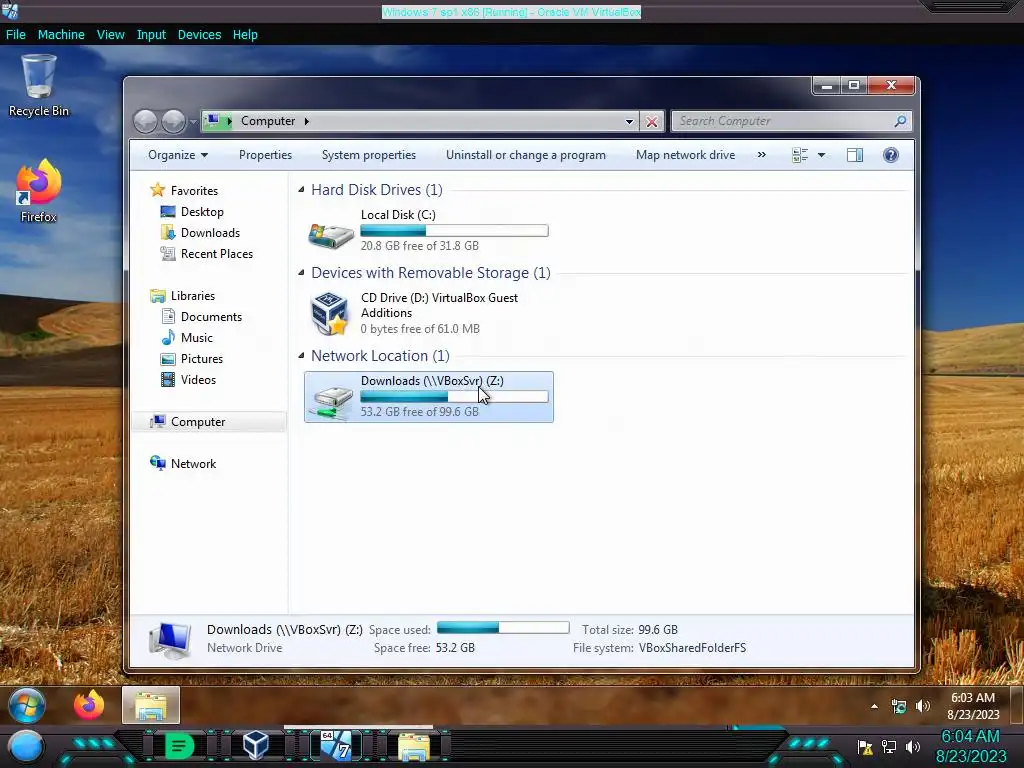Show hidden icons in guest system tray
The width and height of the screenshot is (1024, 768).
coord(874,706)
